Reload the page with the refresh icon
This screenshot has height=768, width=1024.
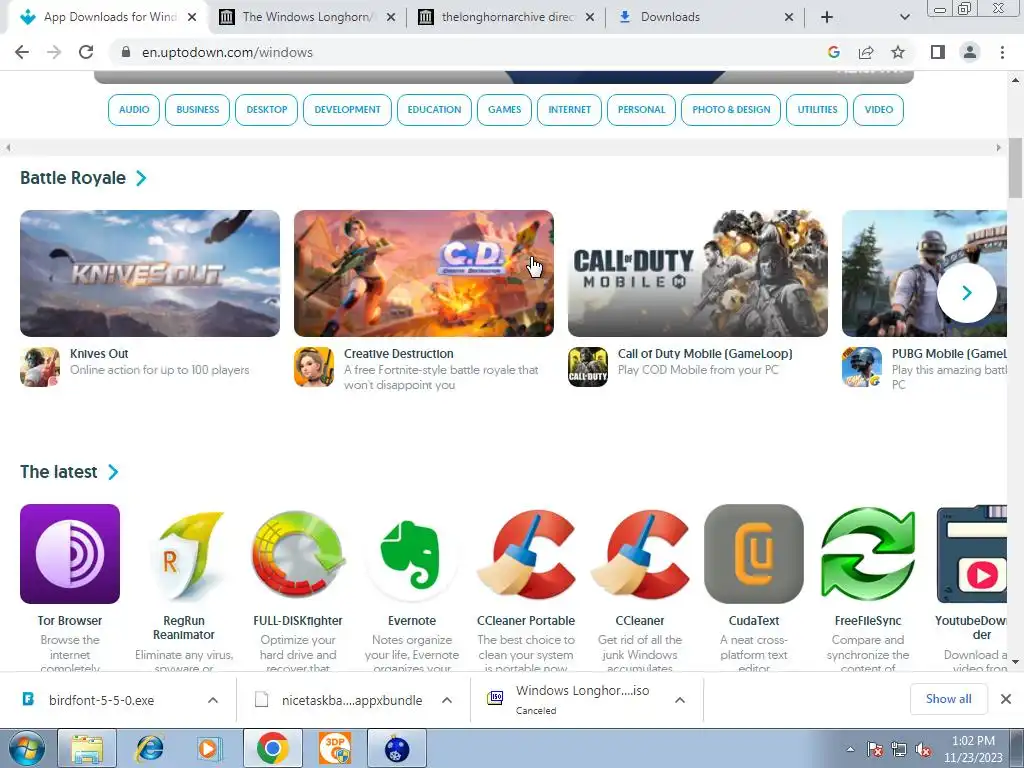click(x=86, y=52)
